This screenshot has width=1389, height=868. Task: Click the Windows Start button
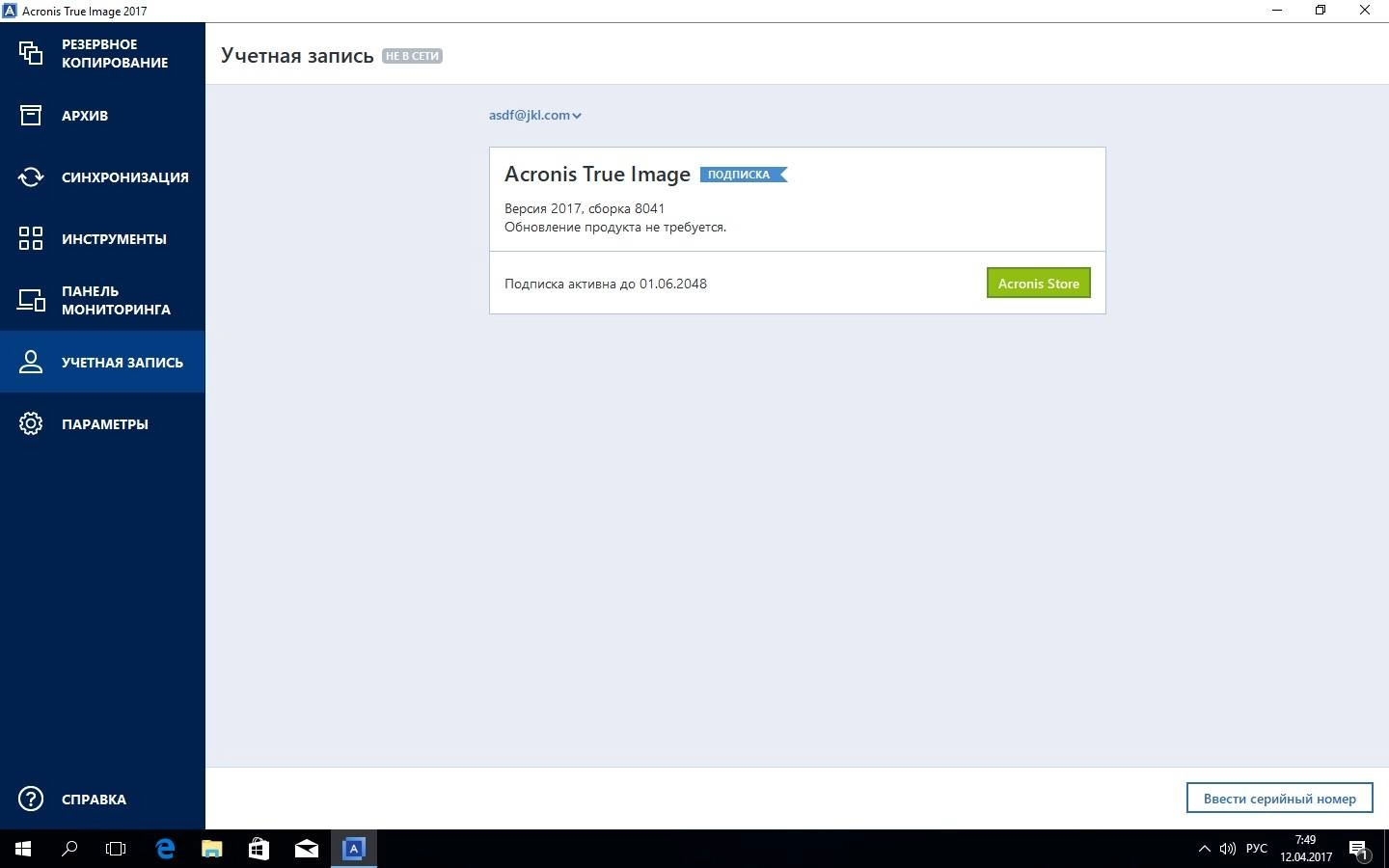23,849
